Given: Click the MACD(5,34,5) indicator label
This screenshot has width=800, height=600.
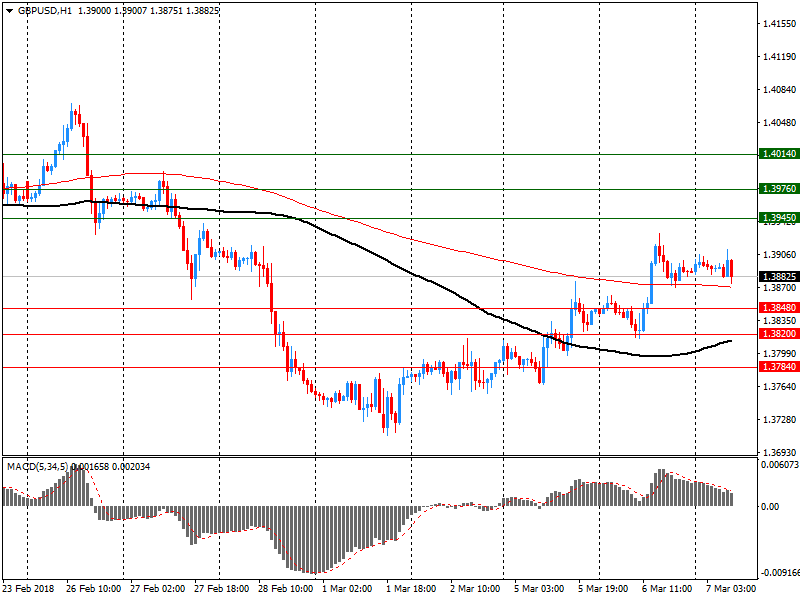Looking at the screenshot, I should pos(38,466).
